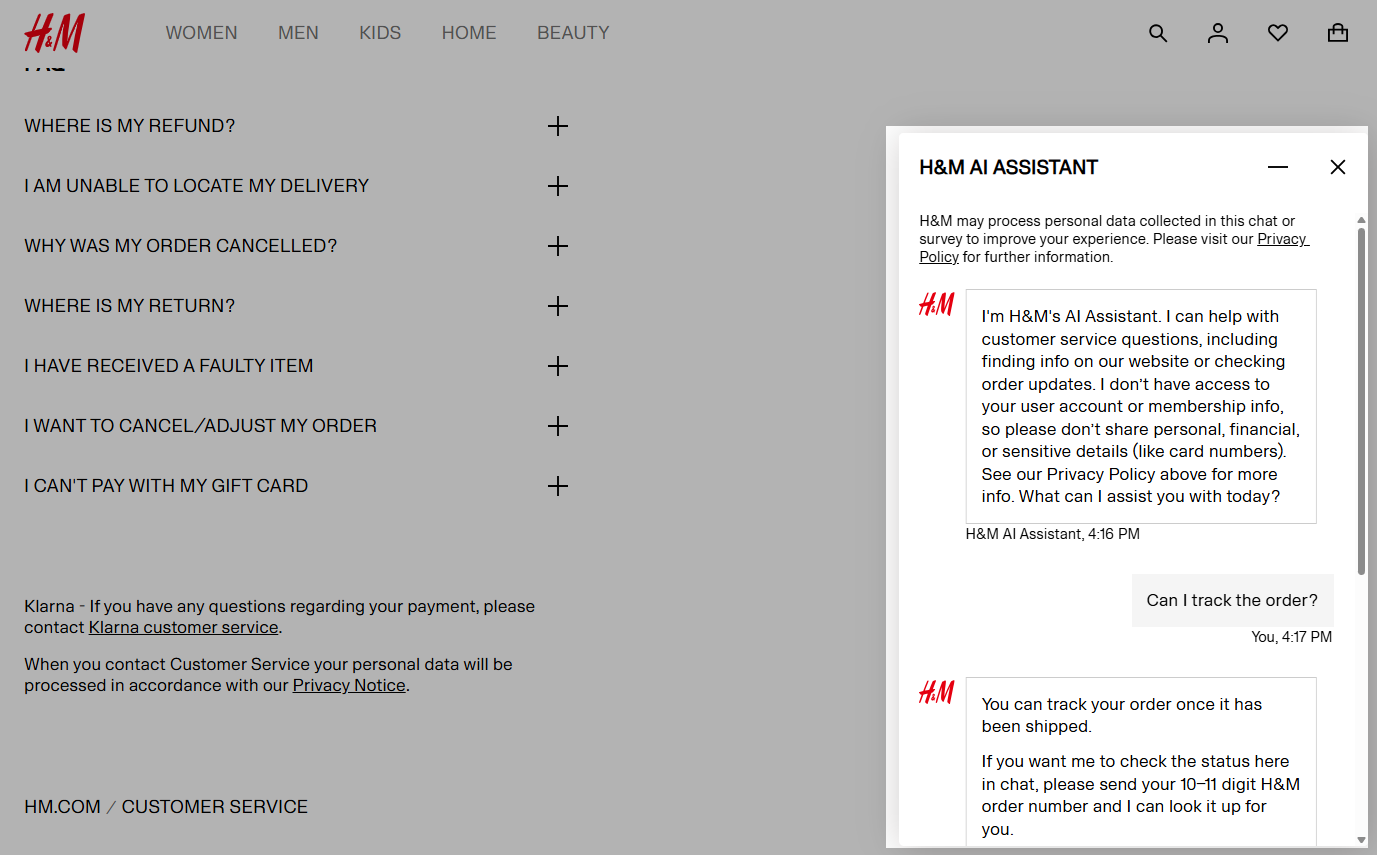Open the Privacy Notice link
Viewport: 1377px width, 855px height.
click(349, 685)
